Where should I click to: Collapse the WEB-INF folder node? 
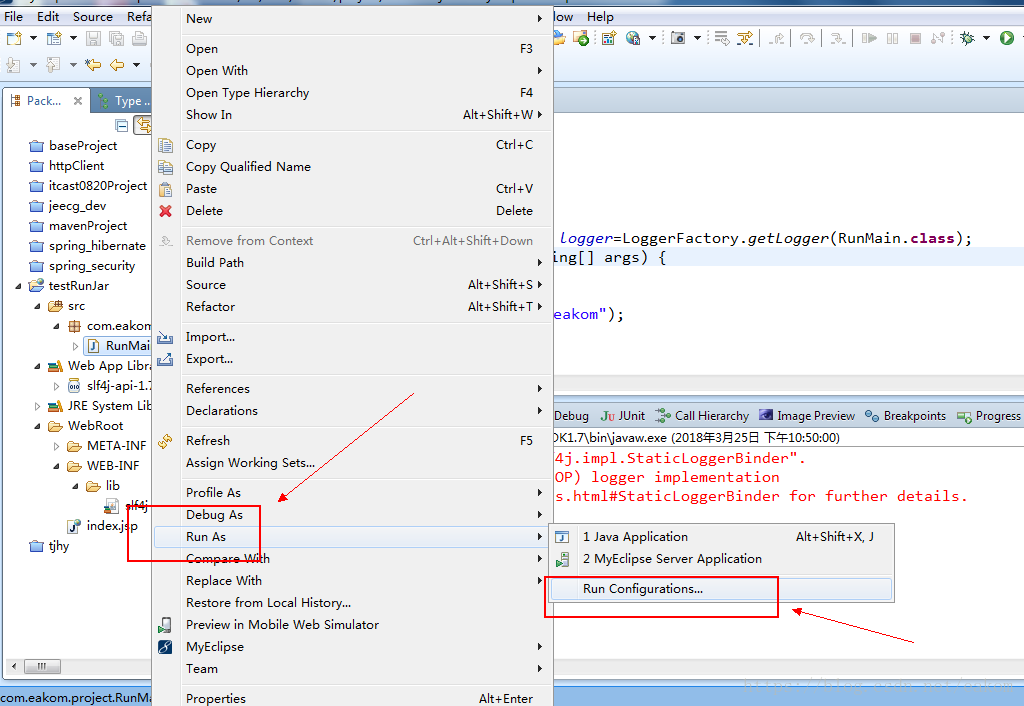click(x=56, y=466)
